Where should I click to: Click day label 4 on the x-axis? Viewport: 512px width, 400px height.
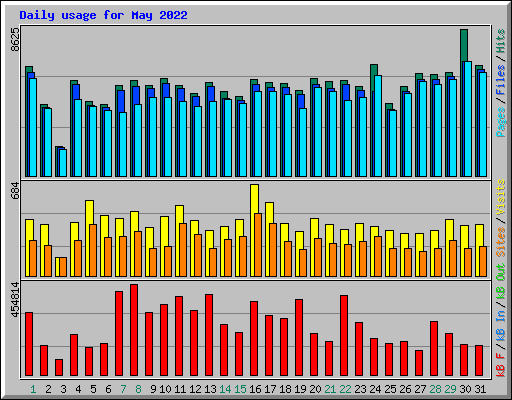click(x=78, y=389)
